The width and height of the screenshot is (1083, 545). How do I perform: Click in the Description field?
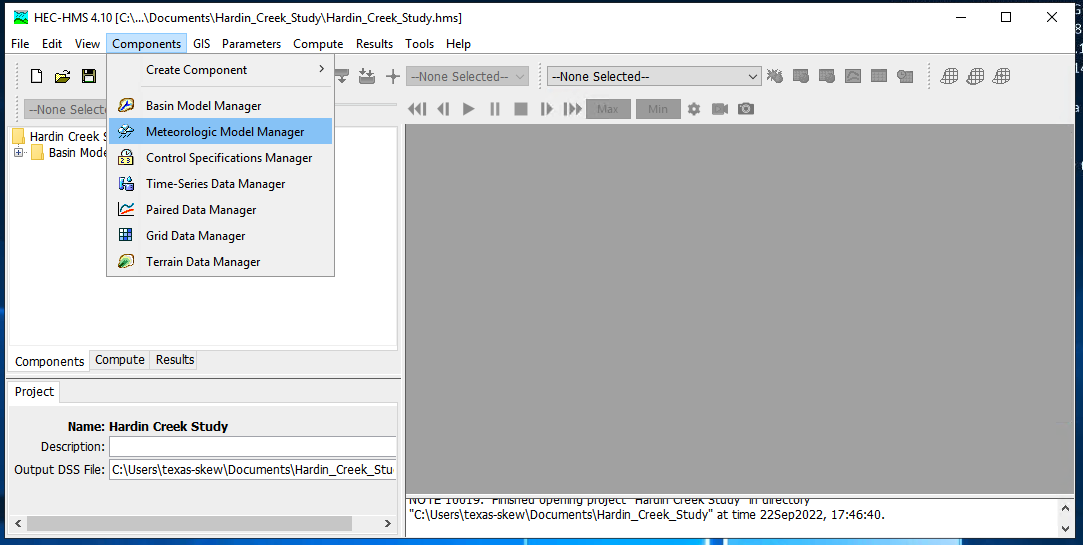click(253, 446)
